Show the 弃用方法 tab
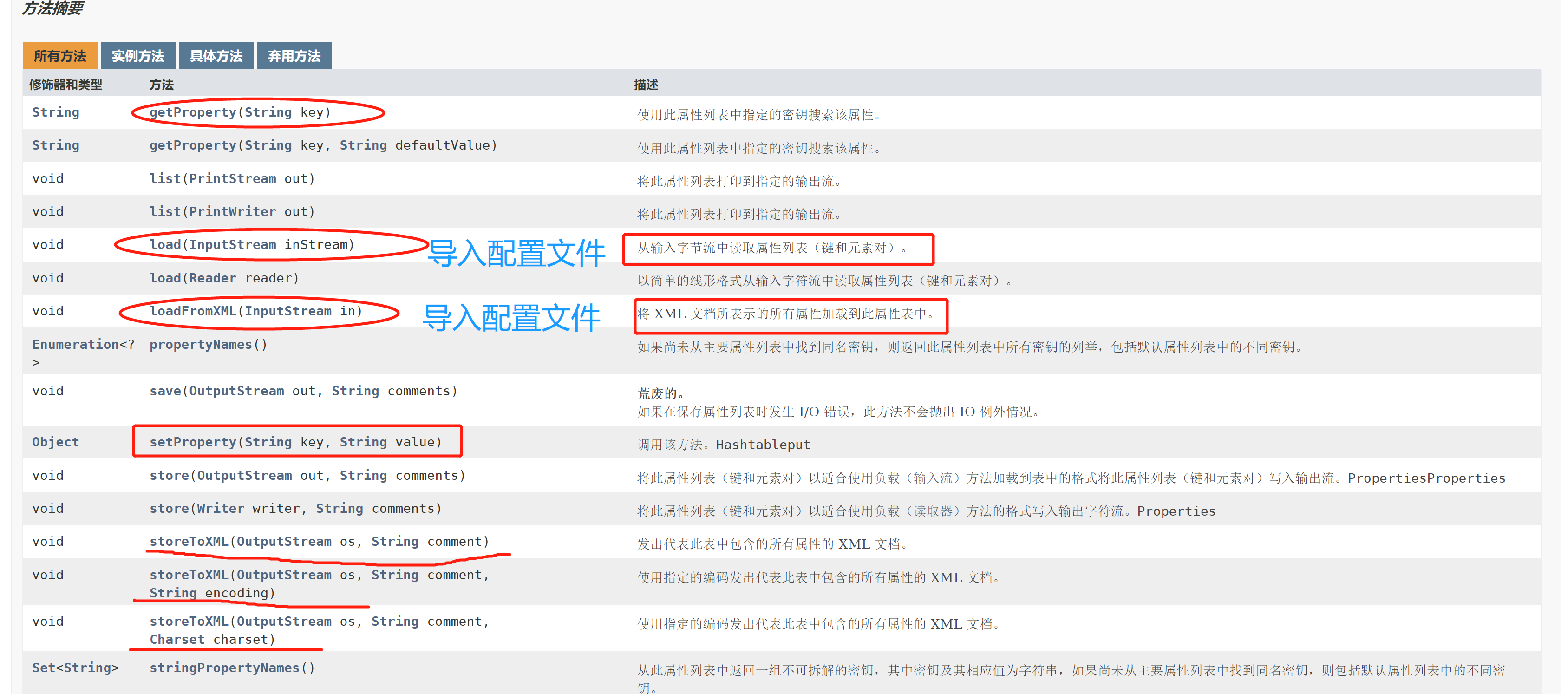This screenshot has height=694, width=1568. pos(294,56)
